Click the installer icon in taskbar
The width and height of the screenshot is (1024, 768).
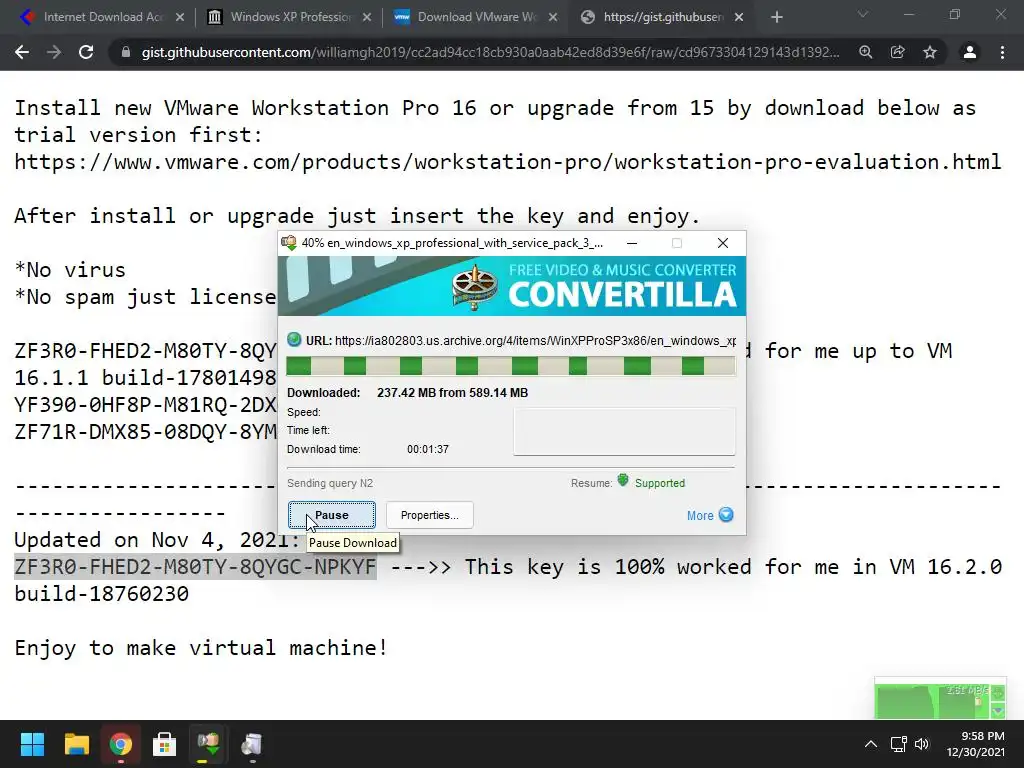251,744
